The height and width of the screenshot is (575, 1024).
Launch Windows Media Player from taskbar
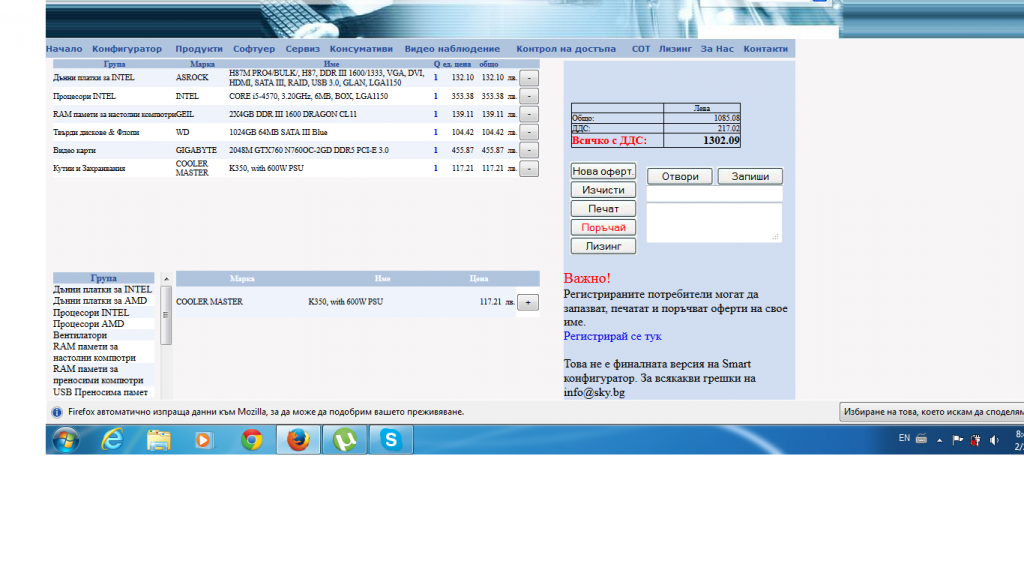[x=204, y=439]
